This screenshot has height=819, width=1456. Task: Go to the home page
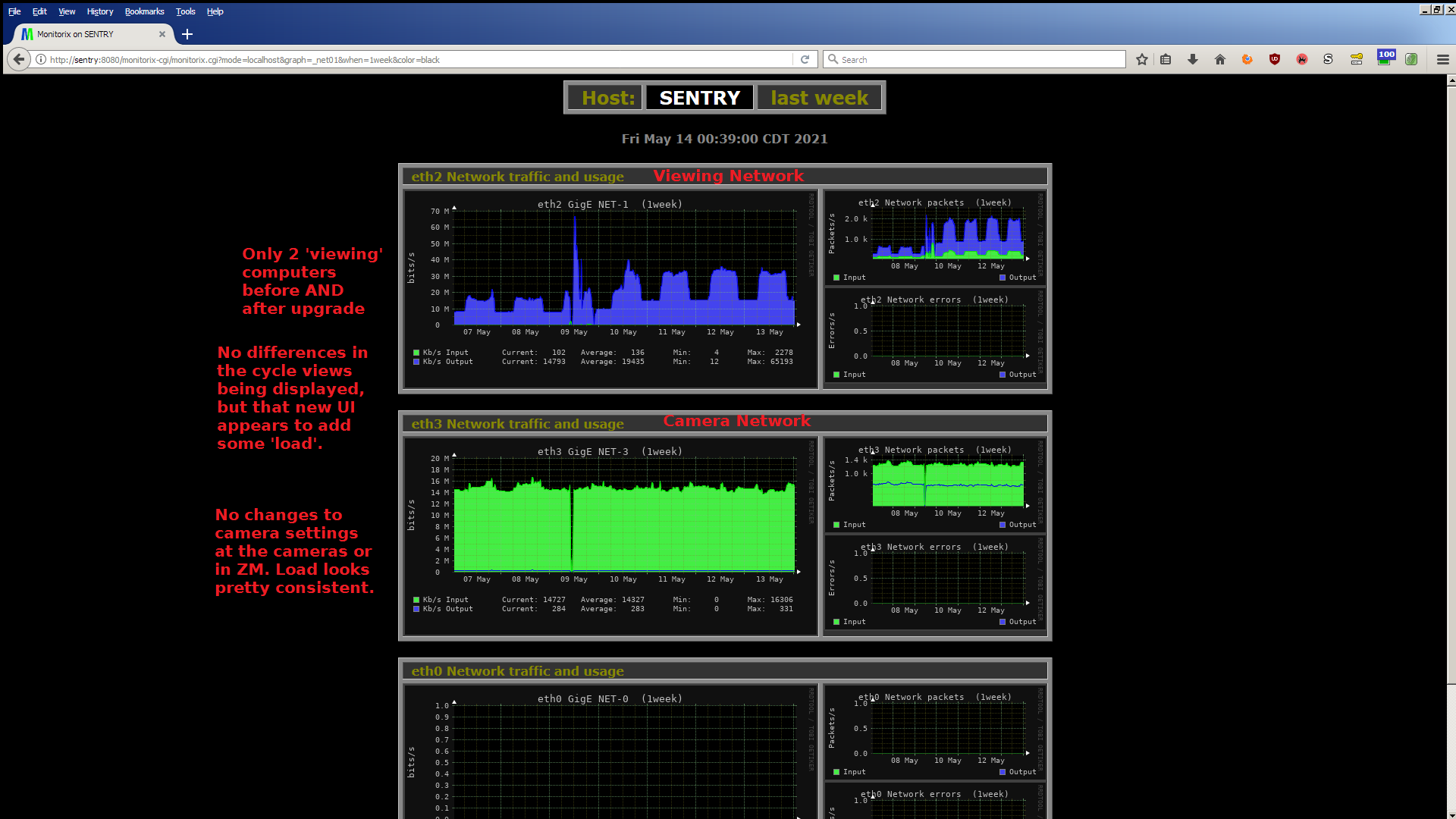tap(1220, 59)
